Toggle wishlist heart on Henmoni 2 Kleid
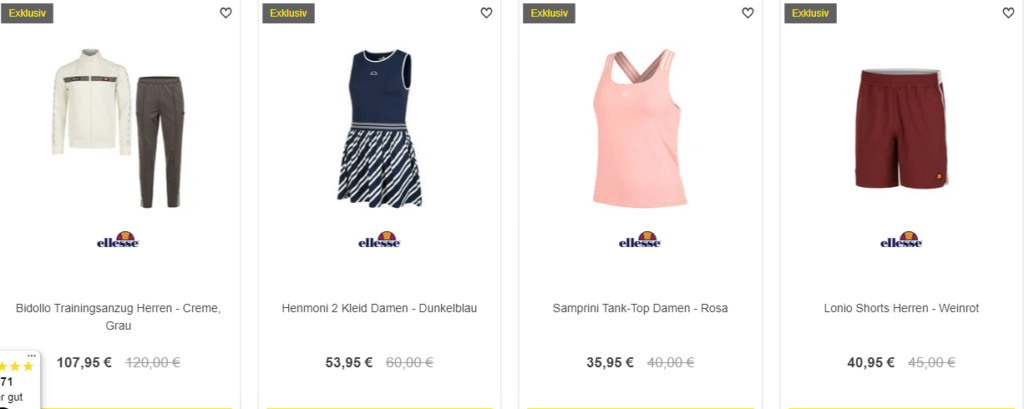 tap(486, 13)
